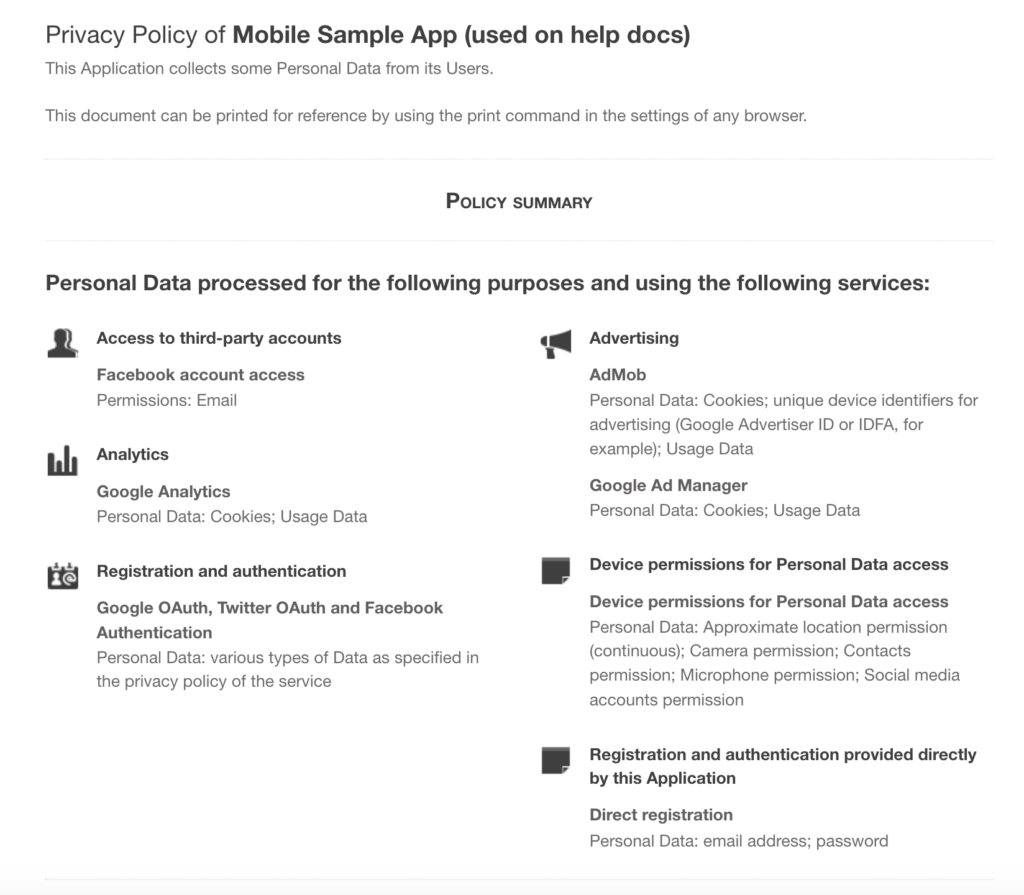Click the Registration and authentication badge icon
This screenshot has height=895, width=1024.
click(x=62, y=576)
